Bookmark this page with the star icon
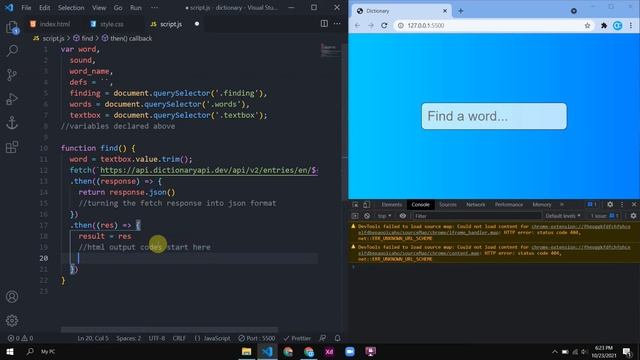This screenshot has height=360, width=640. click(x=587, y=25)
